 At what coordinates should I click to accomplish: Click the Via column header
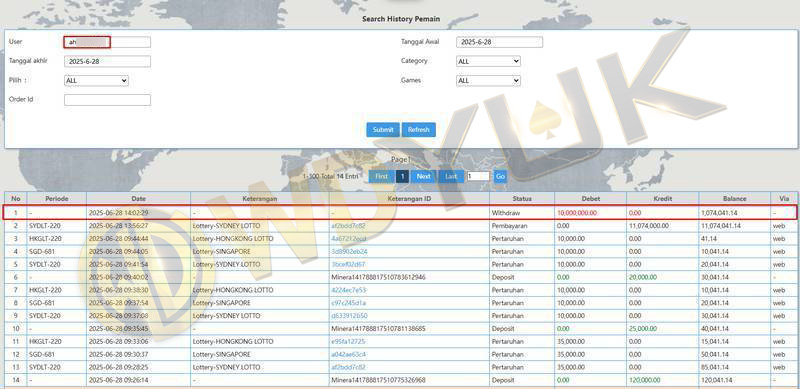(x=784, y=199)
